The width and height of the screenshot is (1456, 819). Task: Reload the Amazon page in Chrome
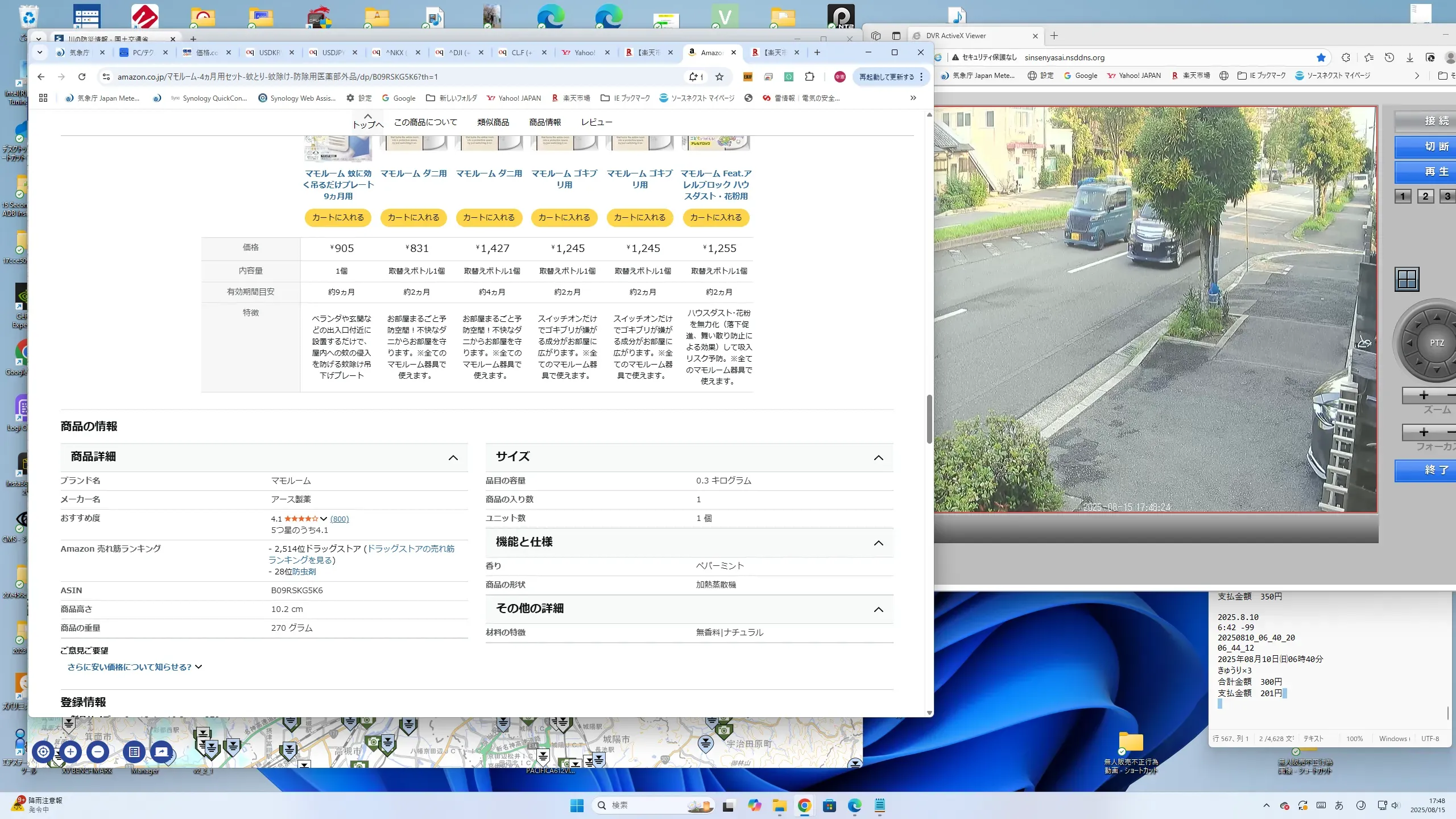(82, 77)
